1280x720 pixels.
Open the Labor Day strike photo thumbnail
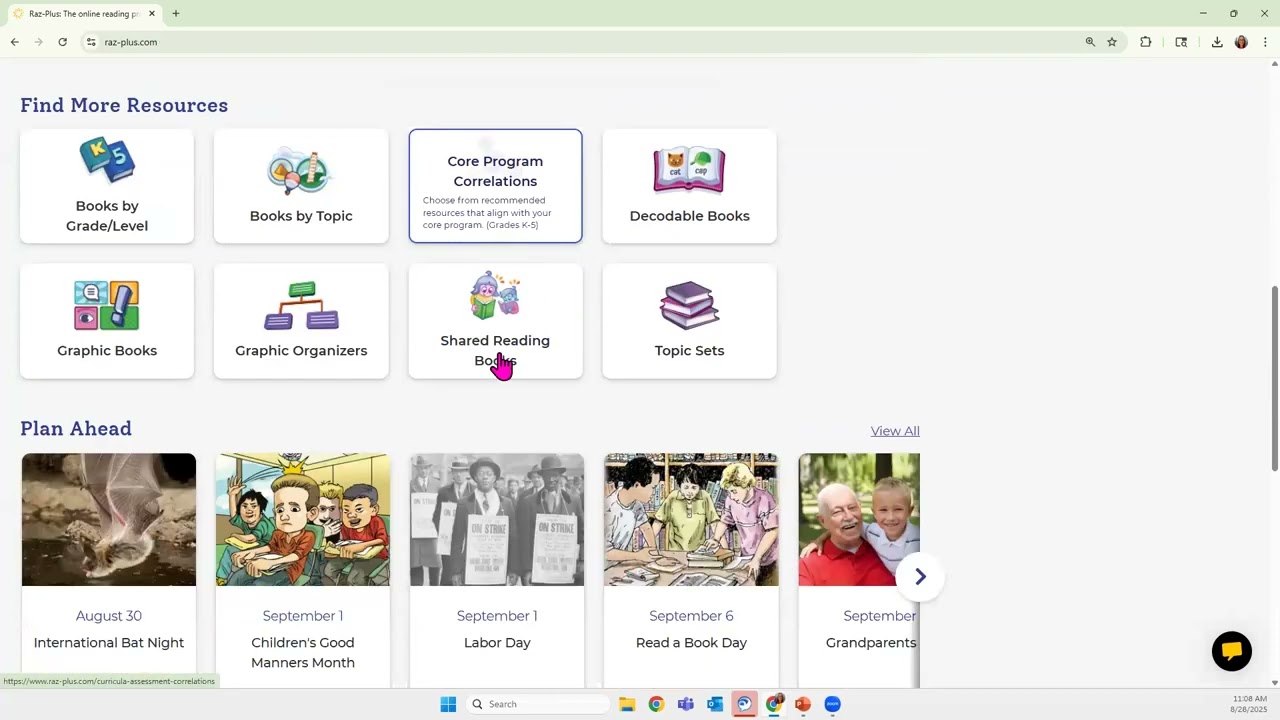(x=497, y=520)
